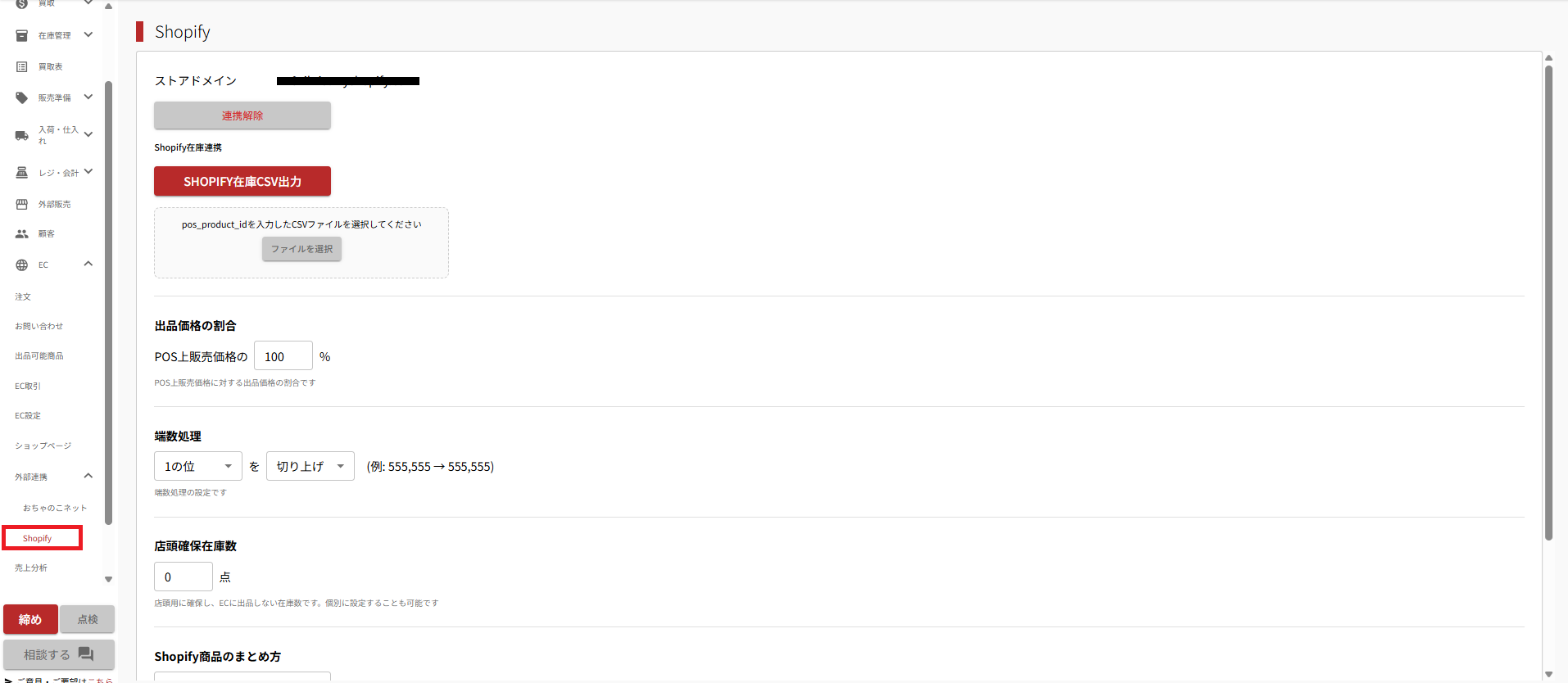Click the 入荷・仕入れ truck icon
The image size is (1568, 683).
tap(22, 135)
